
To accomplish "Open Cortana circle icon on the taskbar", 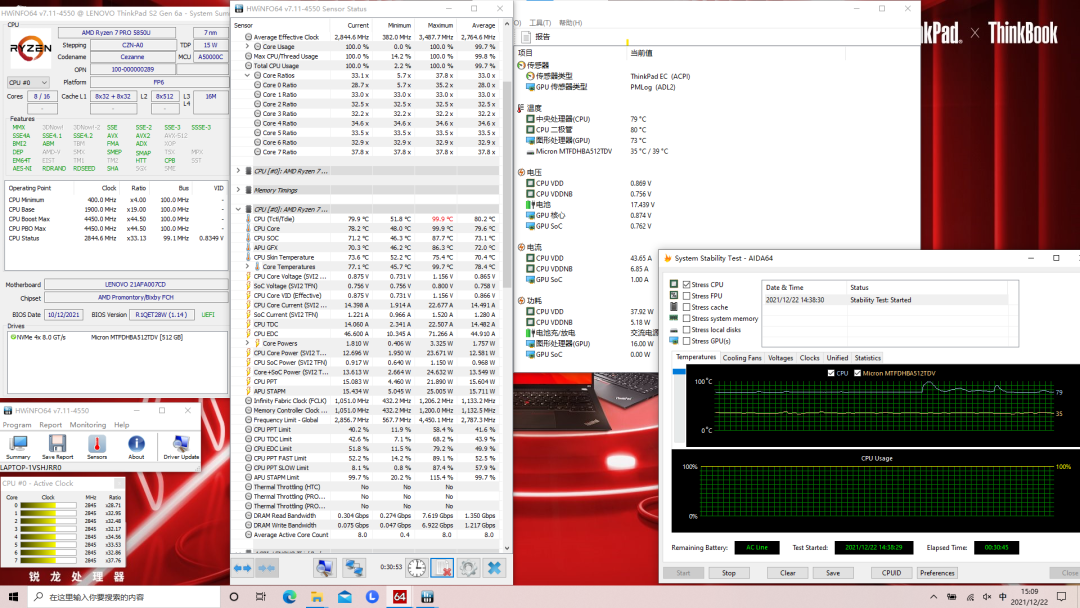I will (x=233, y=597).
